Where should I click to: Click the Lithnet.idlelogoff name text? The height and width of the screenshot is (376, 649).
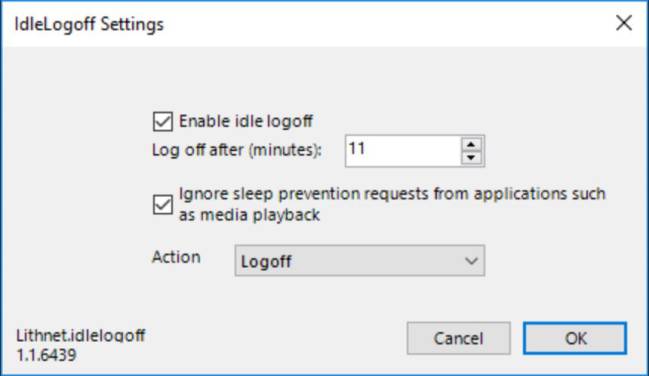click(81, 335)
